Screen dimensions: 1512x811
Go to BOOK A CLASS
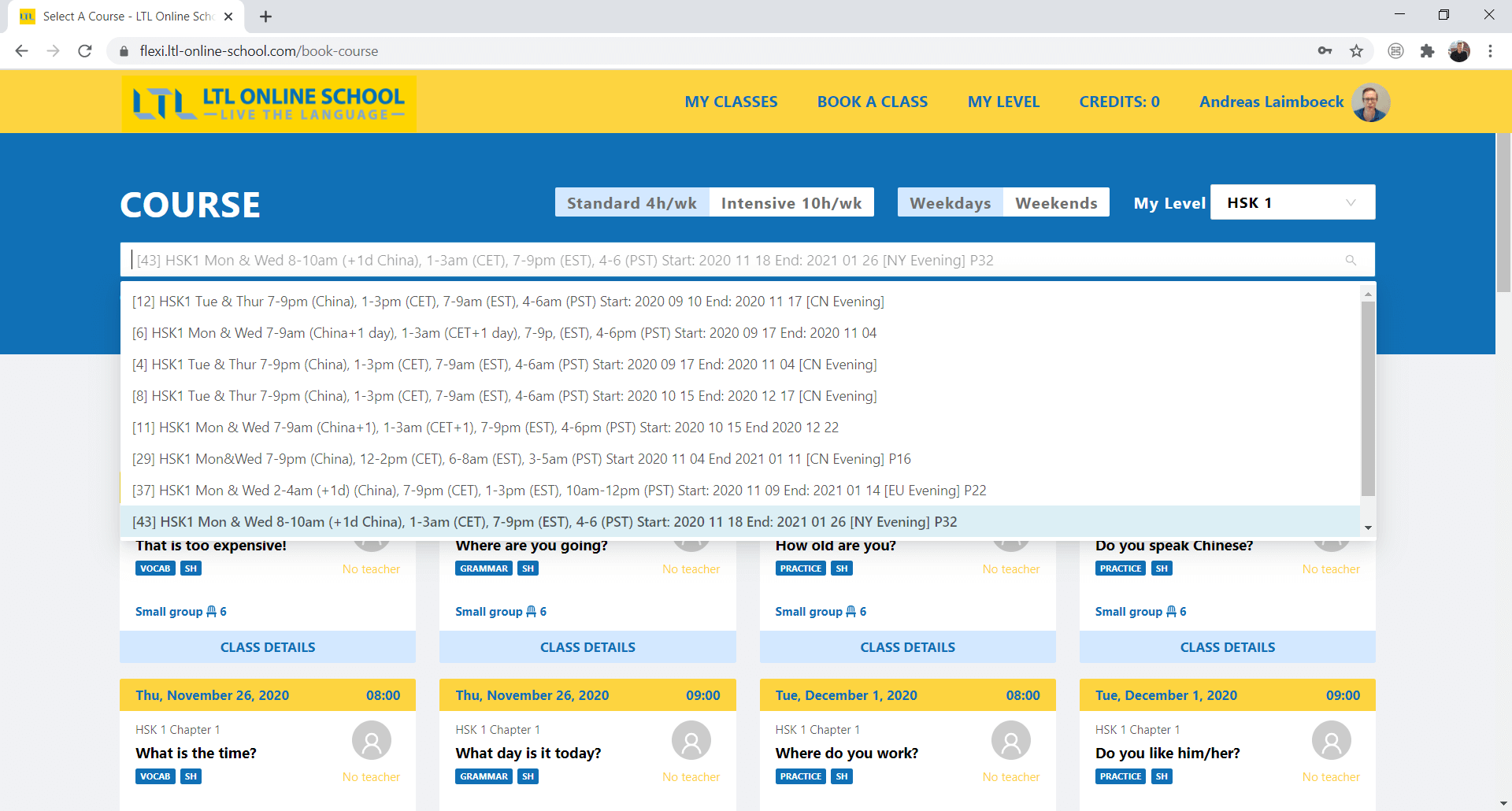[x=872, y=102]
